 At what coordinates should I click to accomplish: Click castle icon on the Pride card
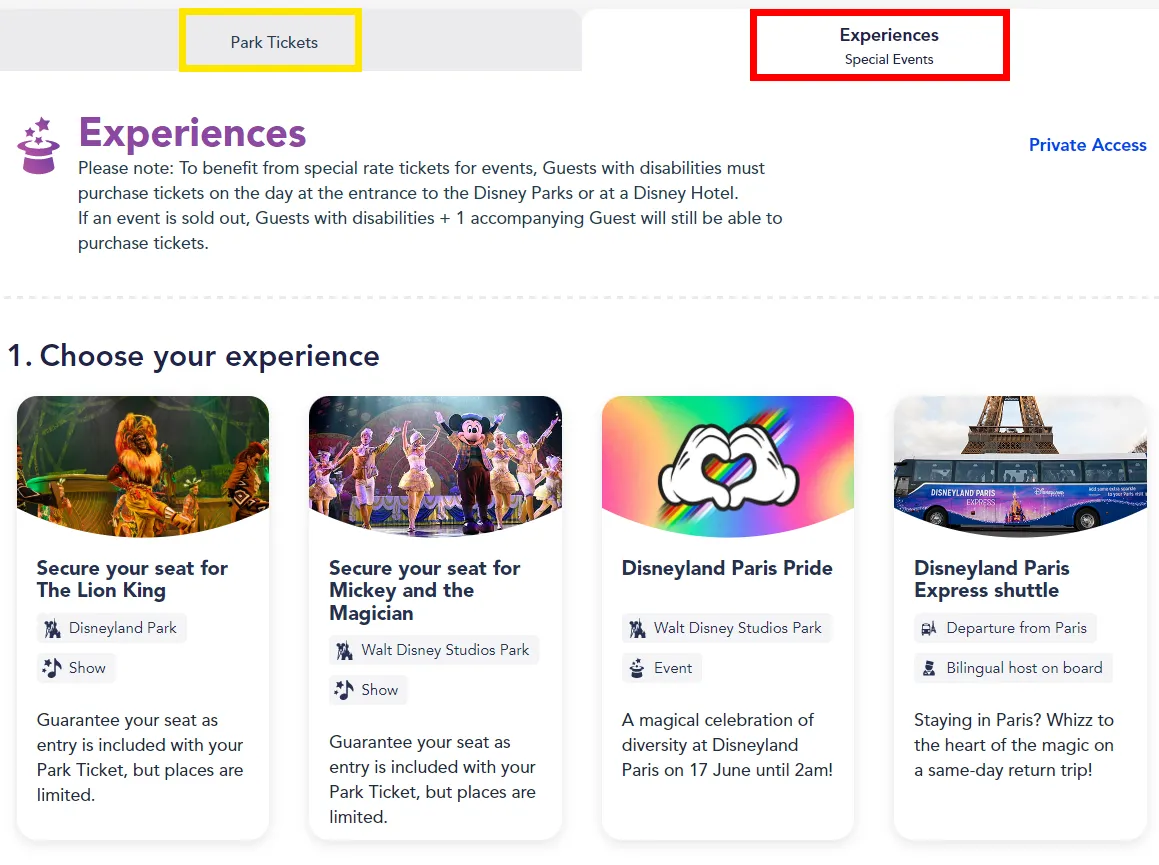point(637,628)
